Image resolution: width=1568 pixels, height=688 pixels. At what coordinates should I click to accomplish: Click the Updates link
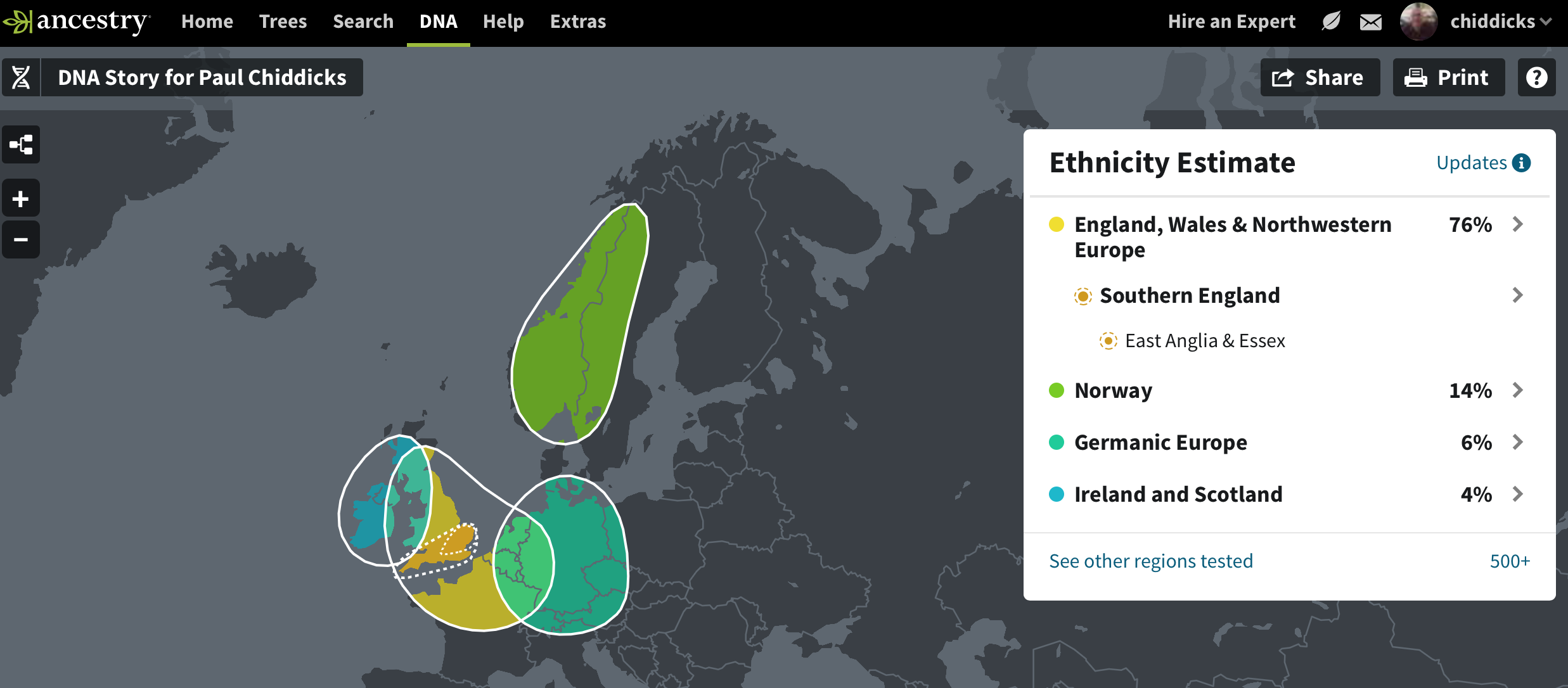[1471, 163]
